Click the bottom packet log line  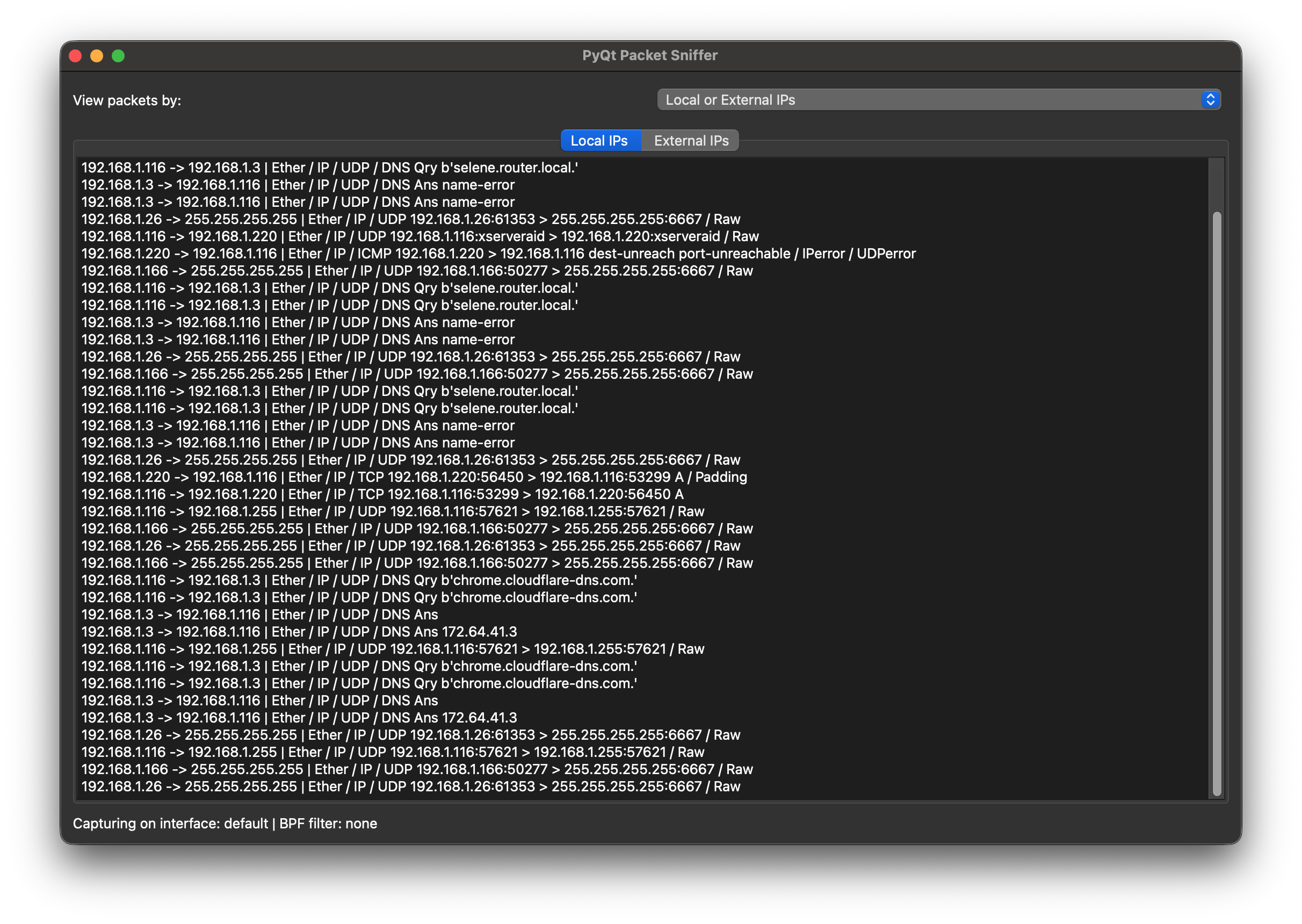(x=410, y=787)
